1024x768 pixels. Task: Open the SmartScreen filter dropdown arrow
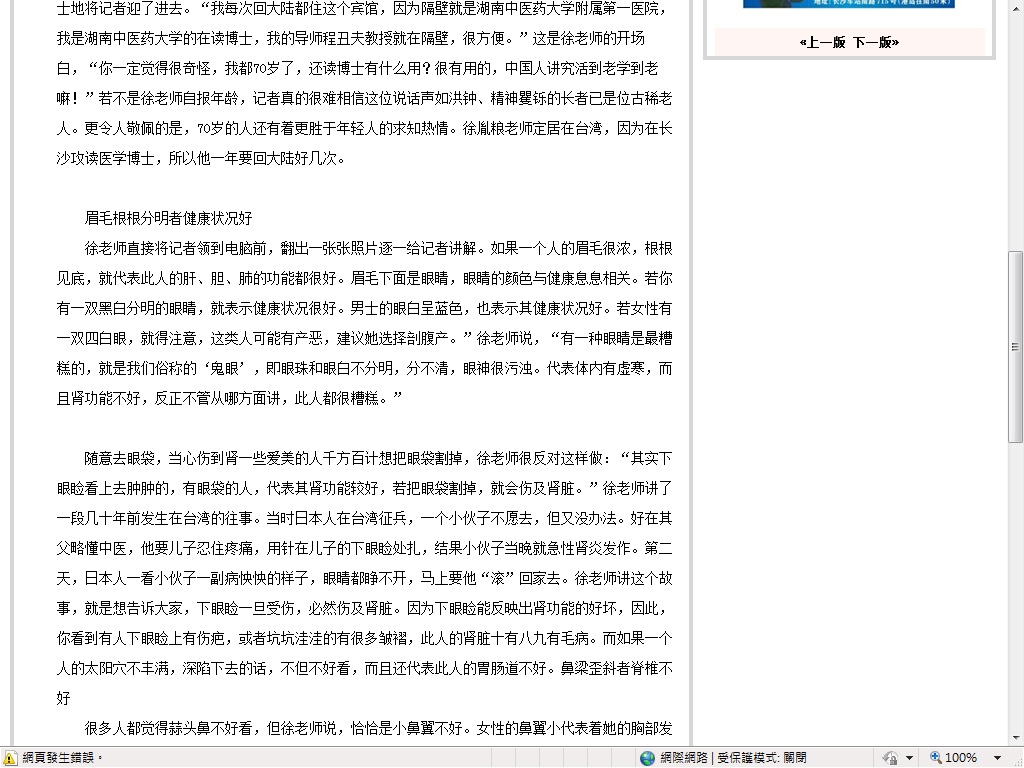pos(908,758)
